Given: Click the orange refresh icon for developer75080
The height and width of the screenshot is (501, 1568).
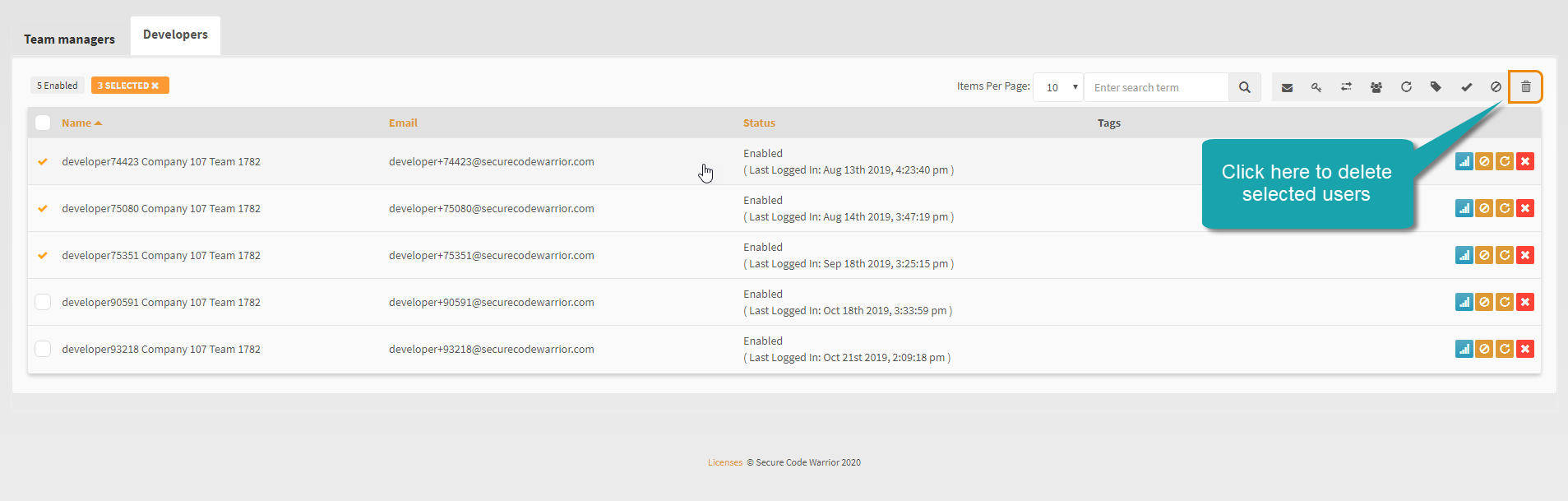Looking at the screenshot, I should pos(1505,208).
